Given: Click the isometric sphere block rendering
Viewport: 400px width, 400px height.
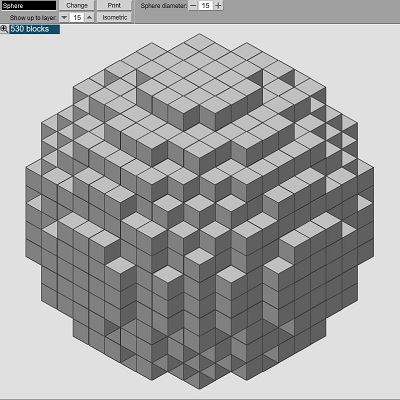Looking at the screenshot, I should pos(199,211).
